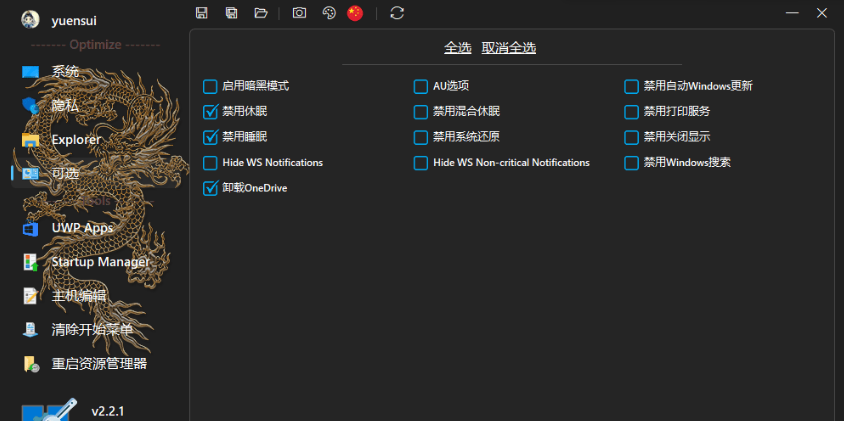Check the AU选项 checkbox
Screen dimensions: 844x421
click(x=420, y=86)
